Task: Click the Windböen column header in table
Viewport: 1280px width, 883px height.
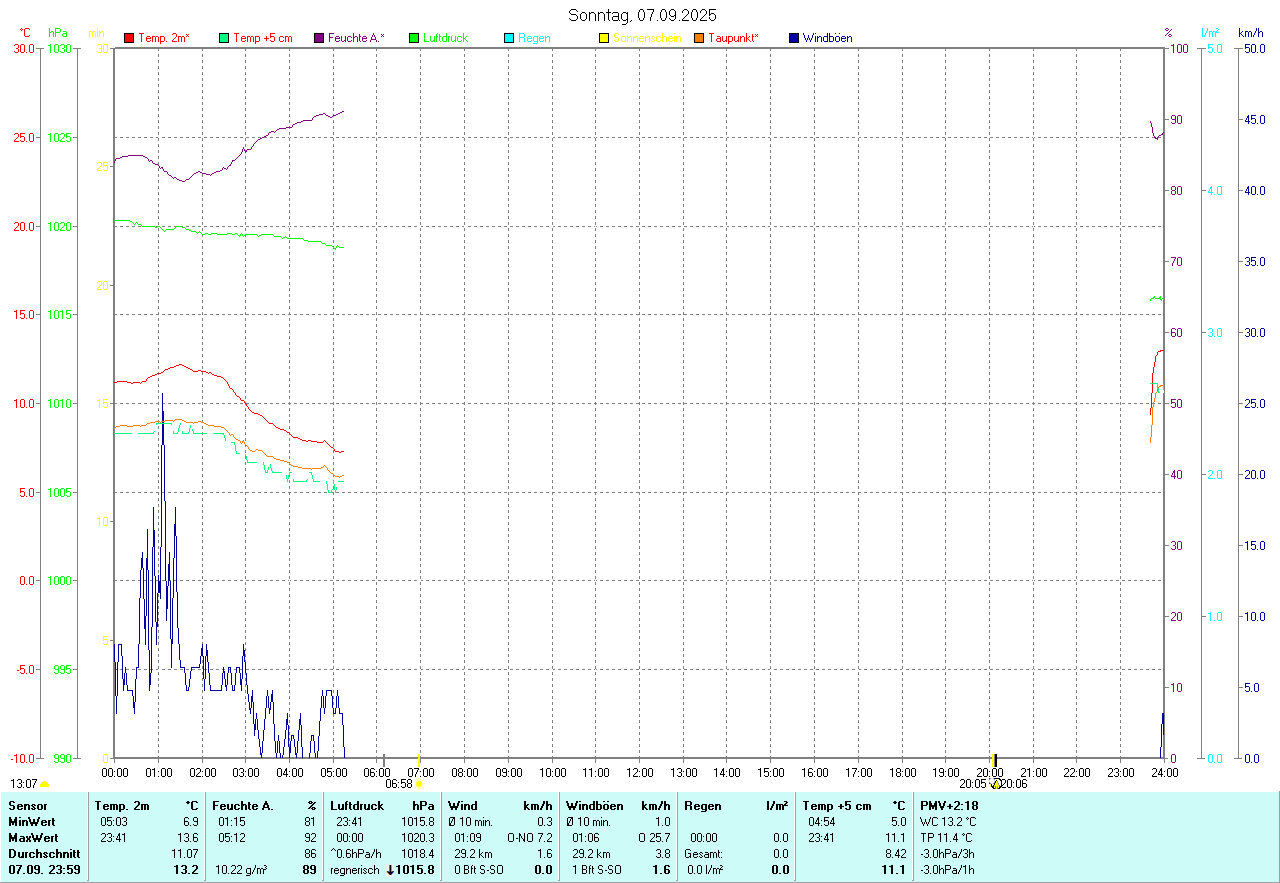Action: click(594, 806)
